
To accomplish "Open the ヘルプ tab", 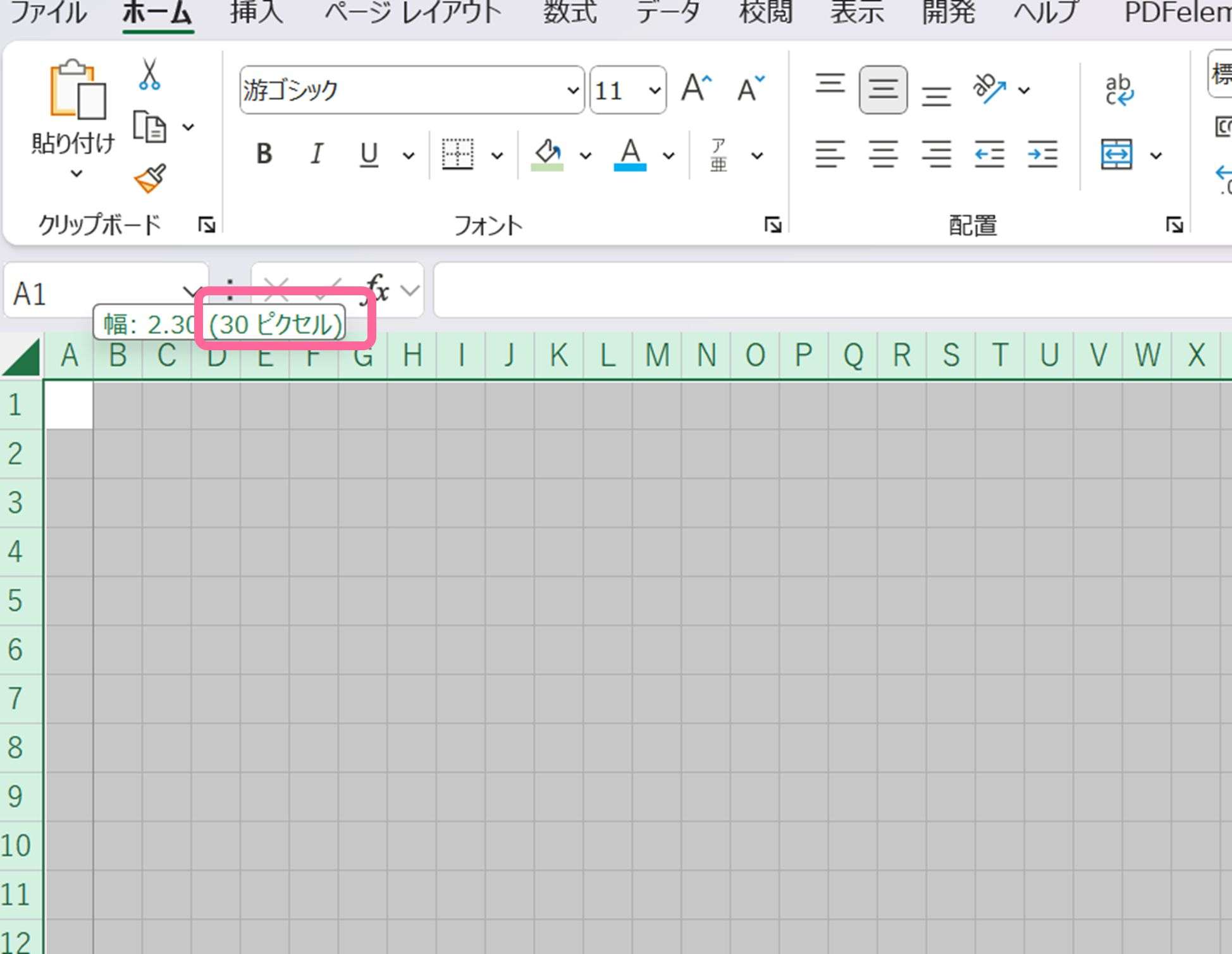I will pyautogui.click(x=1046, y=12).
